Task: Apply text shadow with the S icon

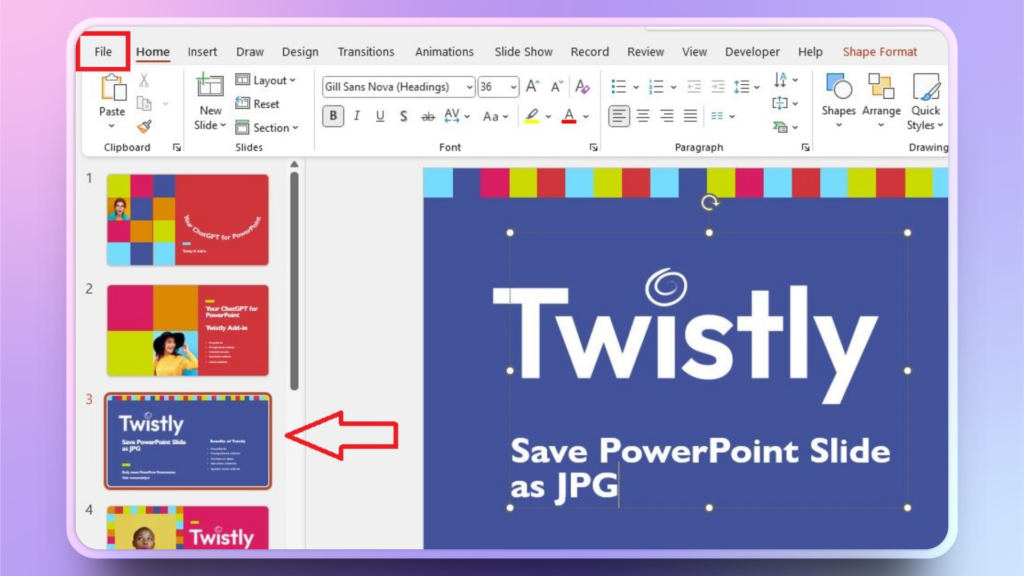Action: 403,116
